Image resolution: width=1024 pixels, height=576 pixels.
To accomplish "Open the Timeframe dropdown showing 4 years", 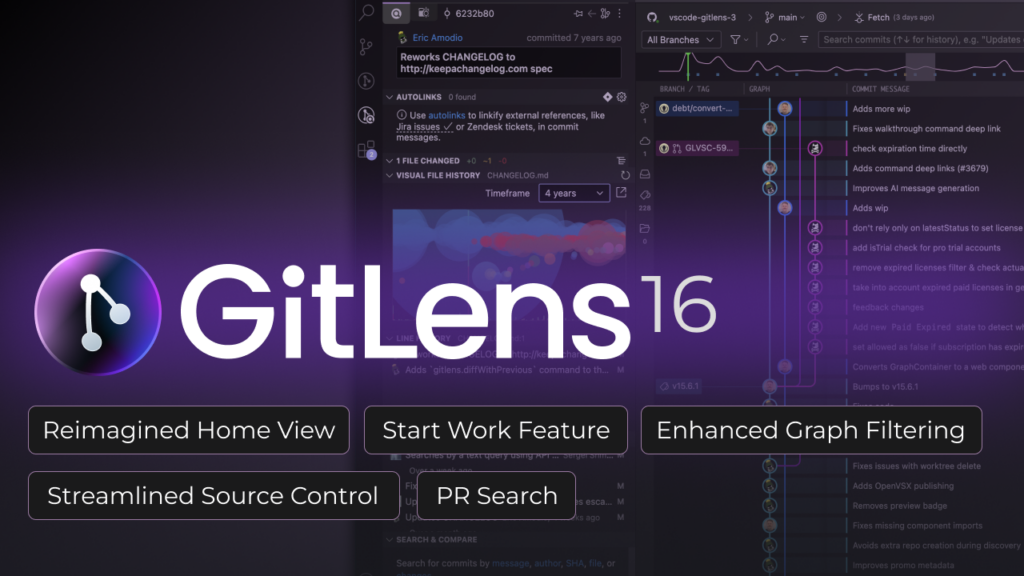I will point(574,193).
